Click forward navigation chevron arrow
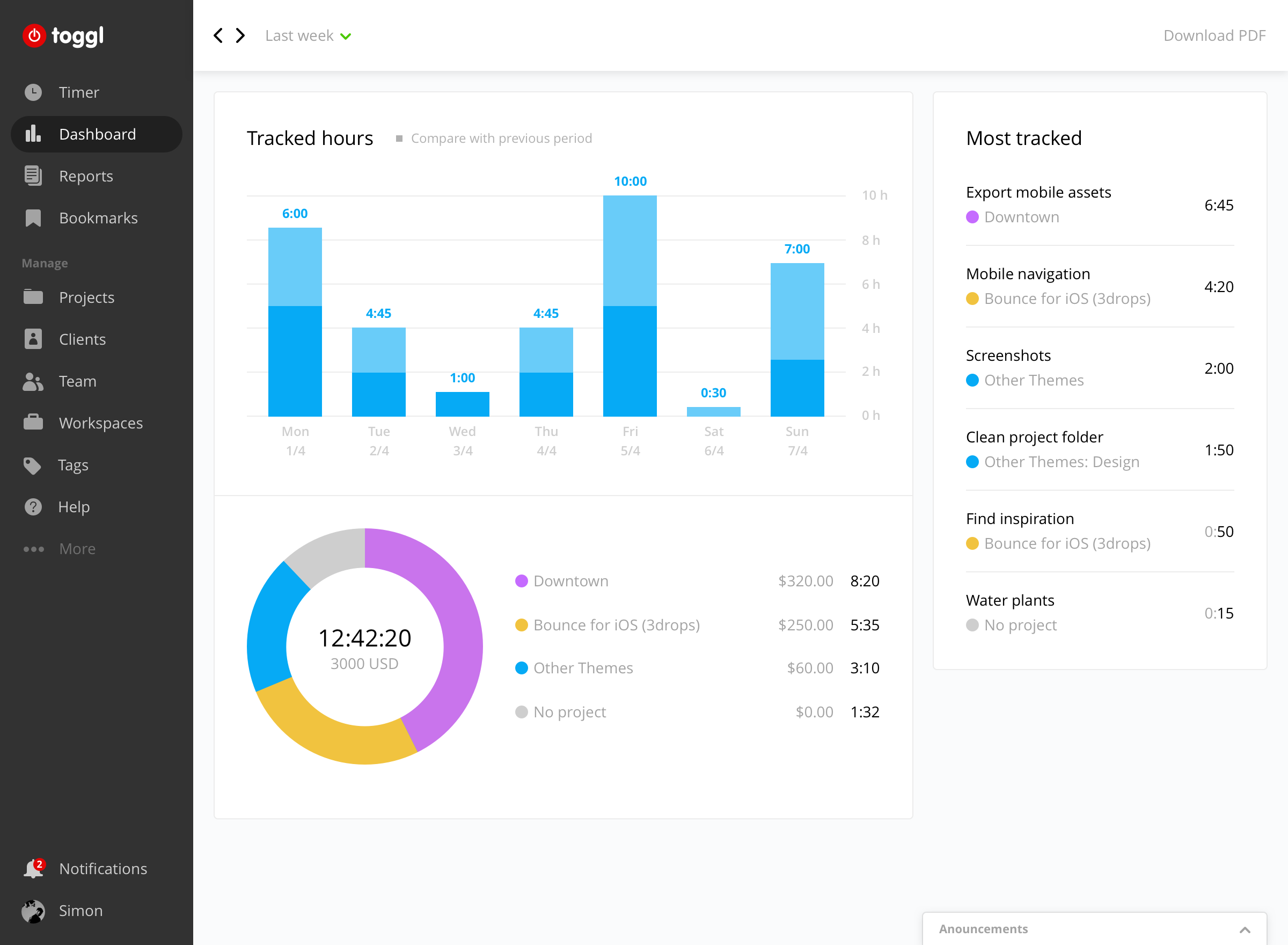This screenshot has height=945, width=1288. [240, 35]
